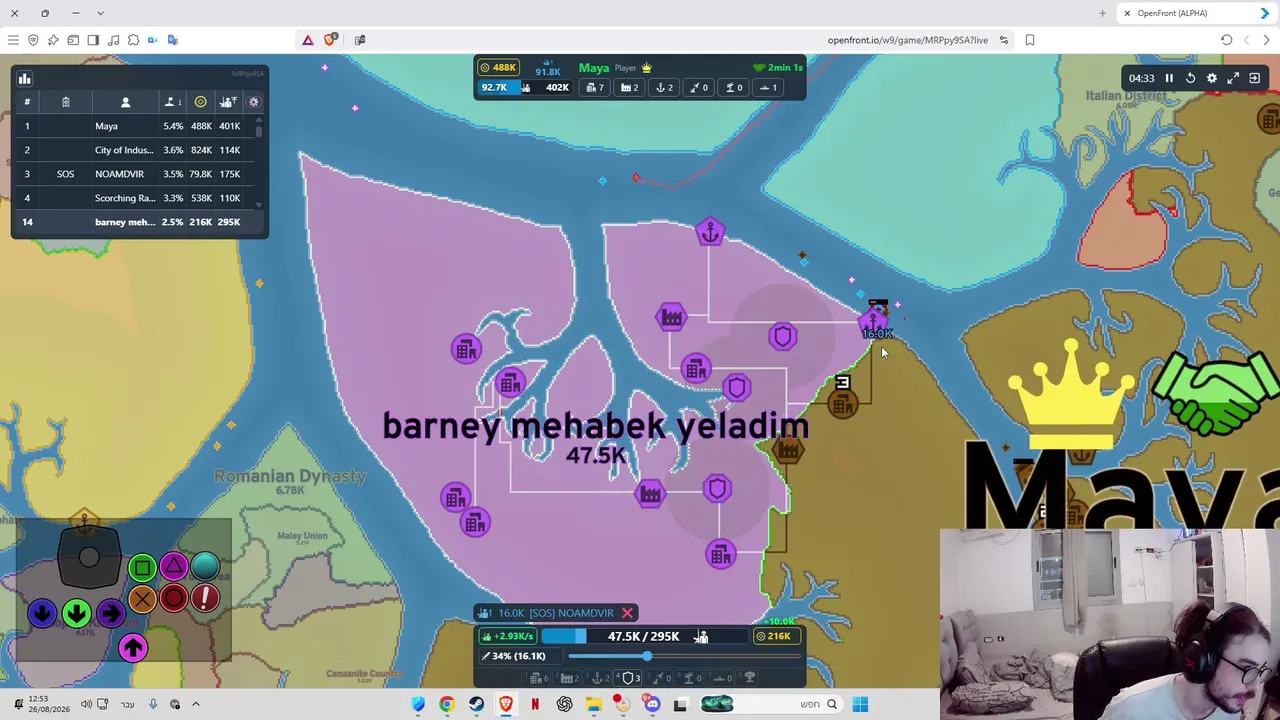
Task: Cancel the 16.0K attack on NOAMDVIR
Action: pos(627,613)
